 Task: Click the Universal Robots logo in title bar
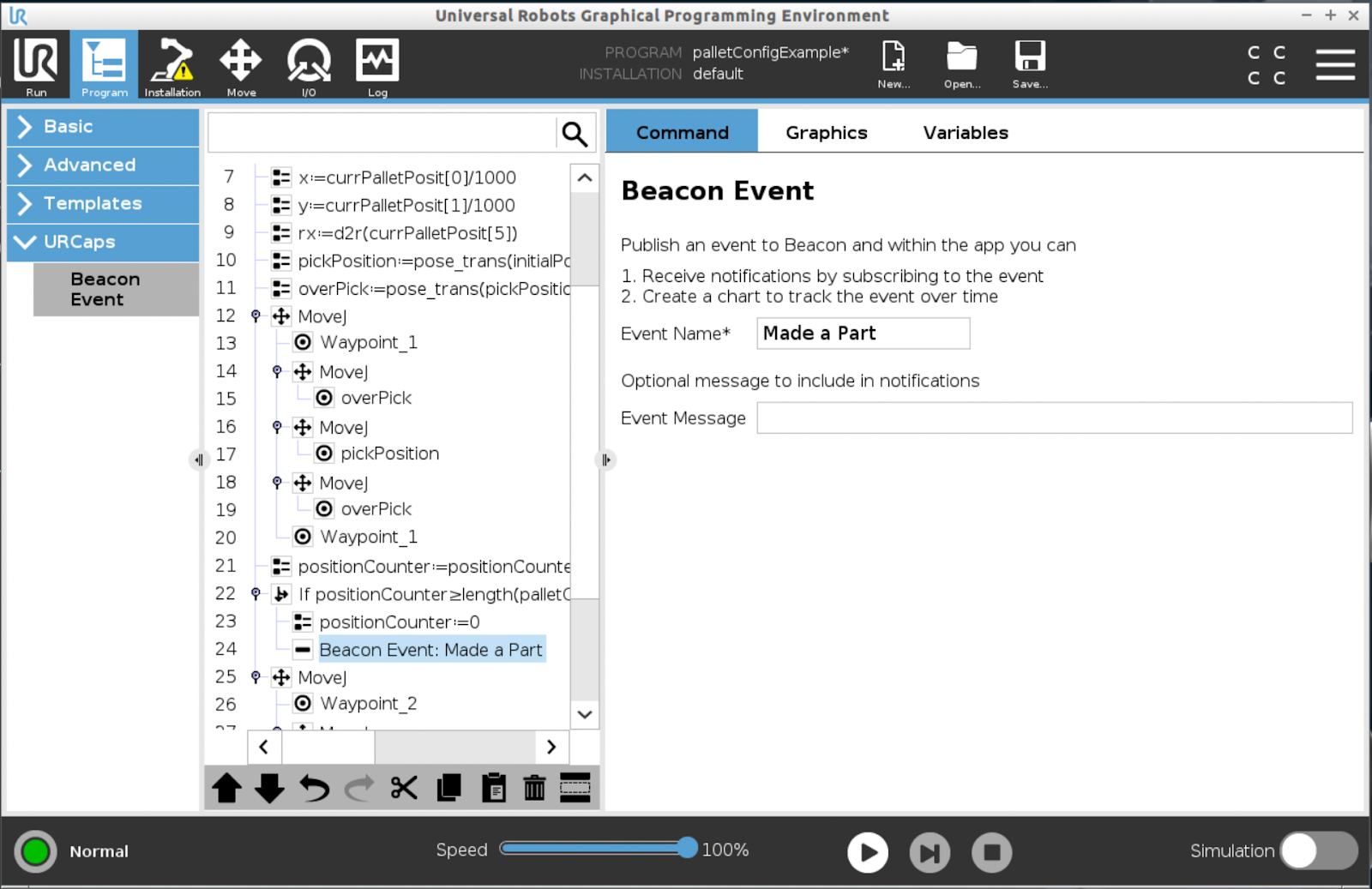point(18,15)
